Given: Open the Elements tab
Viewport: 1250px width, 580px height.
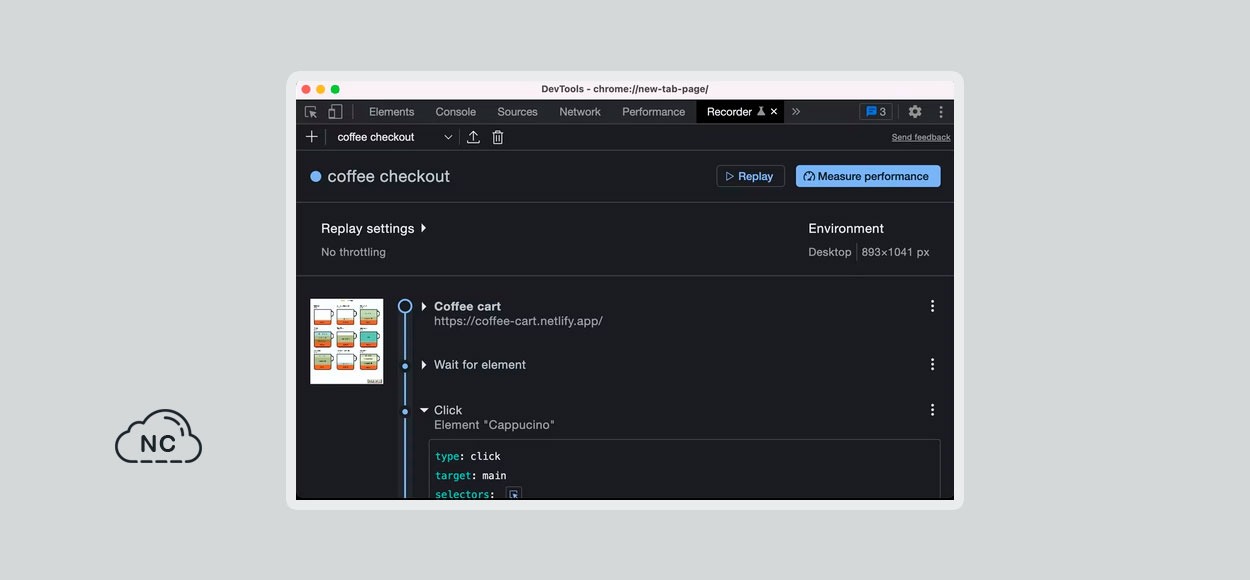Looking at the screenshot, I should pos(391,112).
